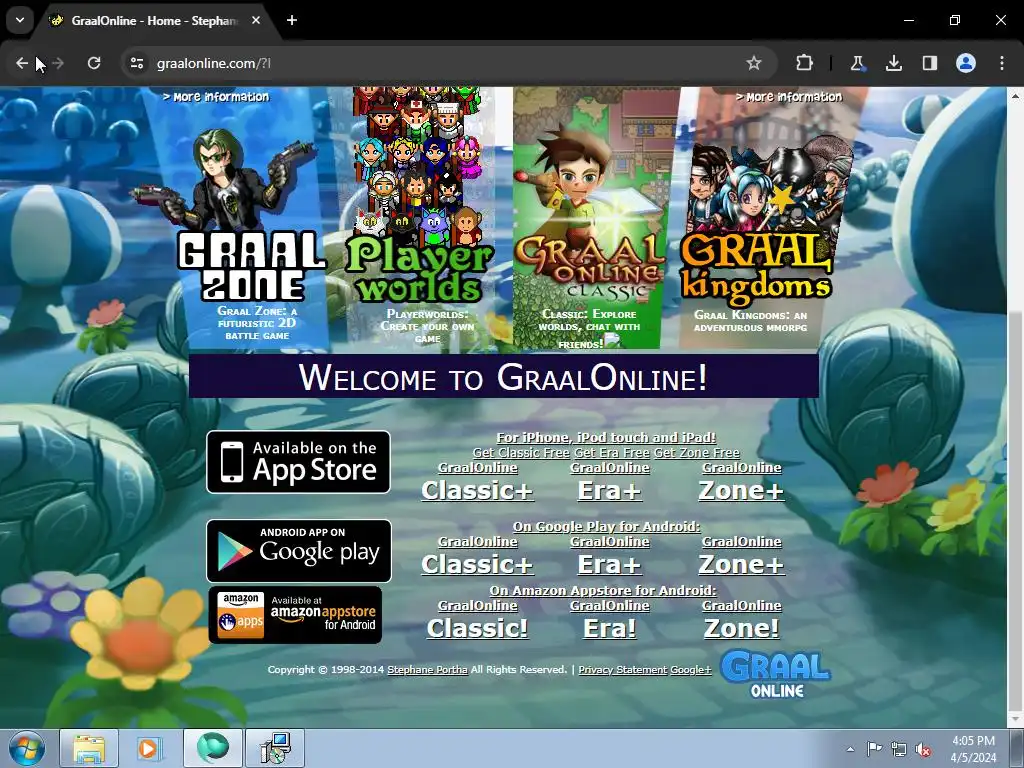Click the Action Center flag icon
The height and width of the screenshot is (768, 1024).
pos(874,749)
